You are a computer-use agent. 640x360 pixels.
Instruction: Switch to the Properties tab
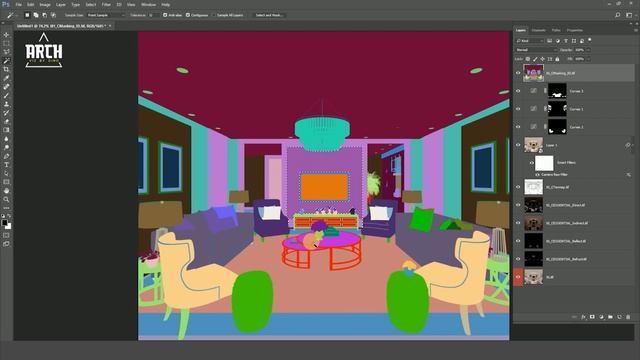tap(575, 30)
